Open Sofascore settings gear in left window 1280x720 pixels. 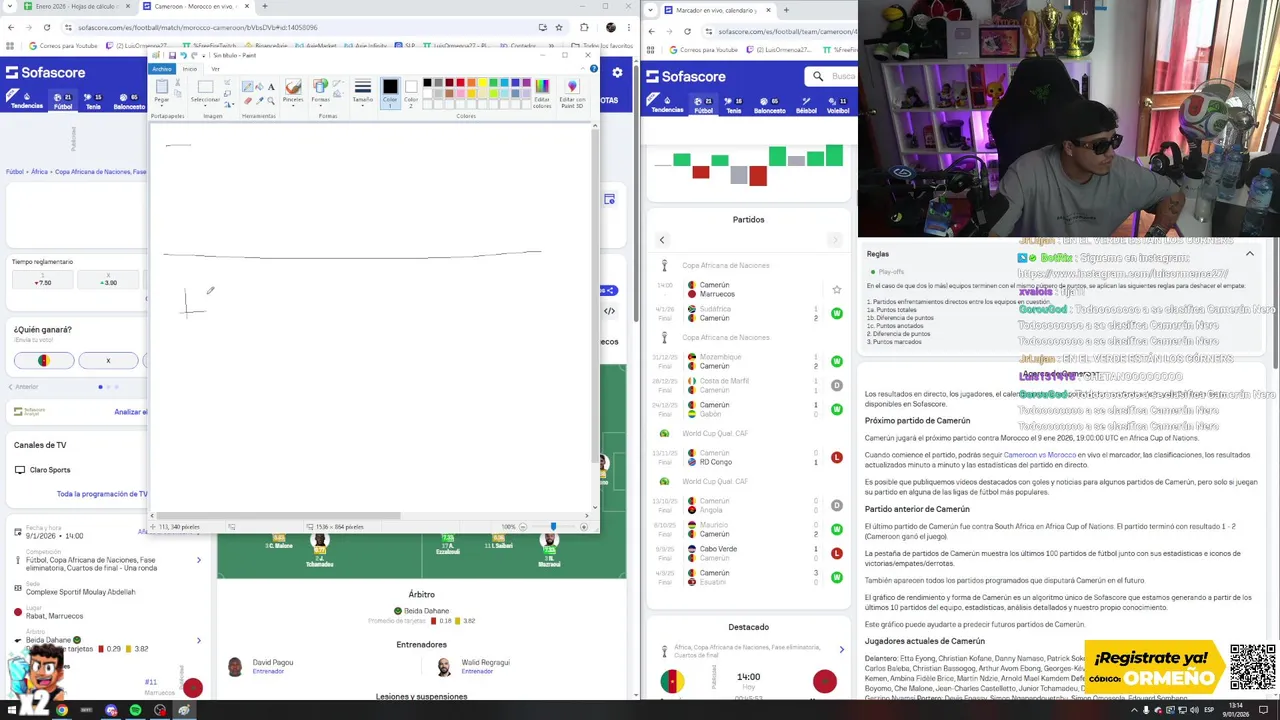tap(617, 72)
